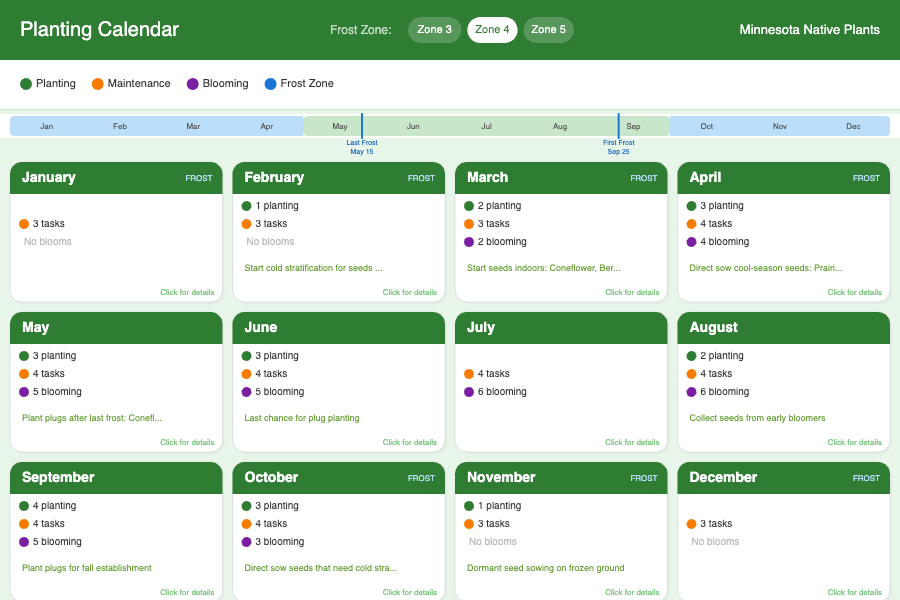Open the November card header

pyautogui.click(x=561, y=478)
